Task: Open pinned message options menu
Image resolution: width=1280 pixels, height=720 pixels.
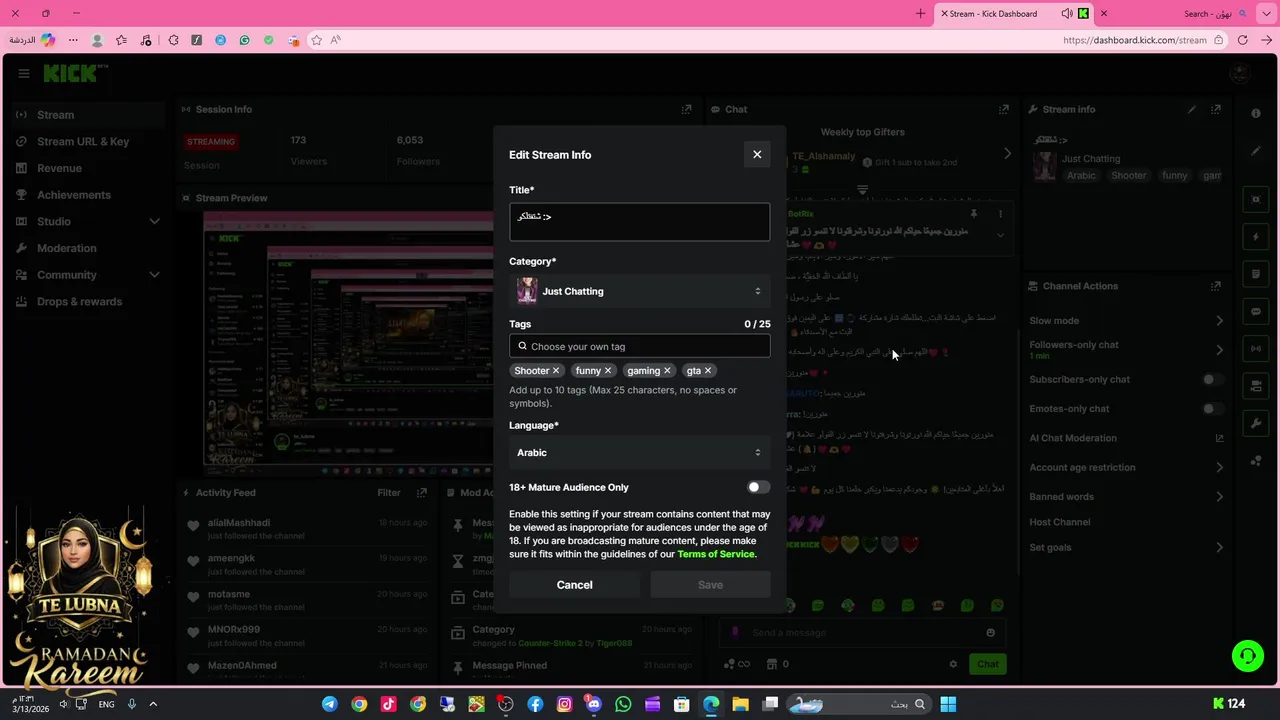Action: pyautogui.click(x=1000, y=214)
